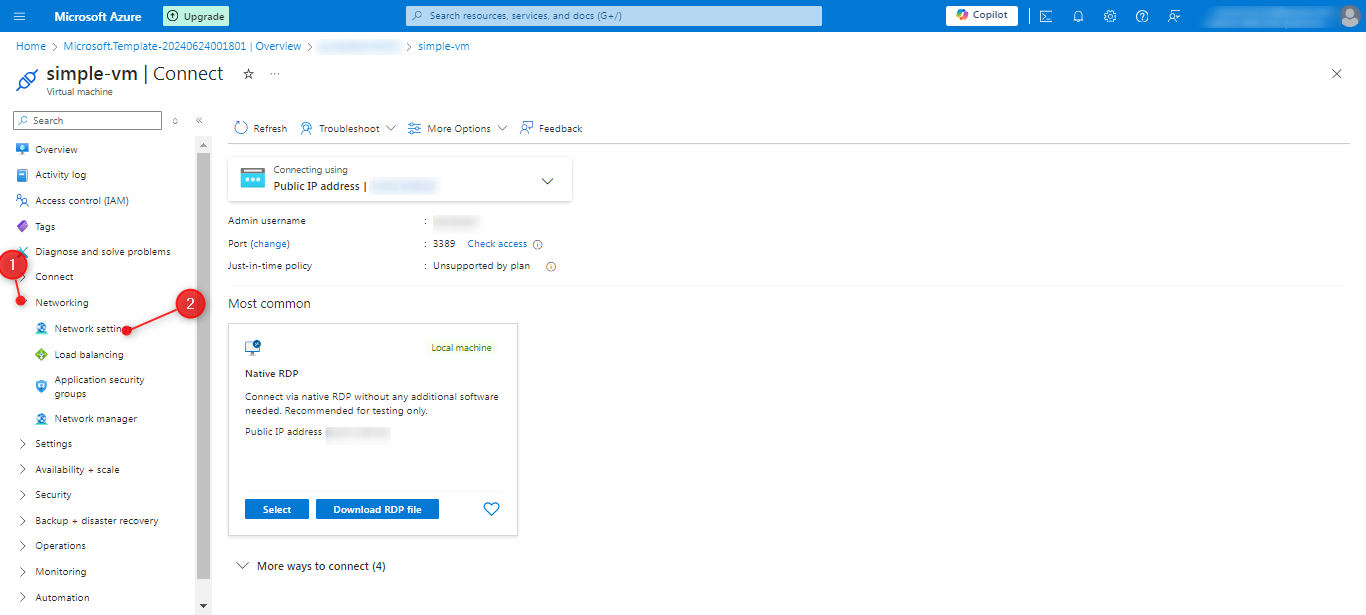Click the simple-vm breadcrumb link

click(444, 46)
